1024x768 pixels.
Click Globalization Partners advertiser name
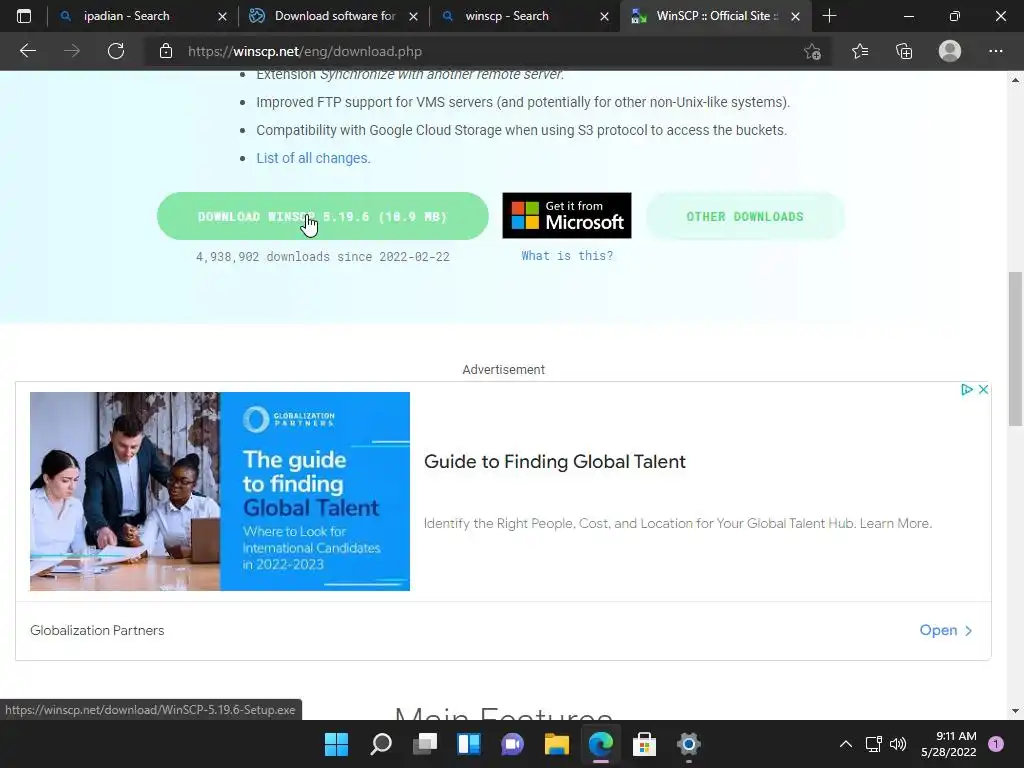[97, 630]
